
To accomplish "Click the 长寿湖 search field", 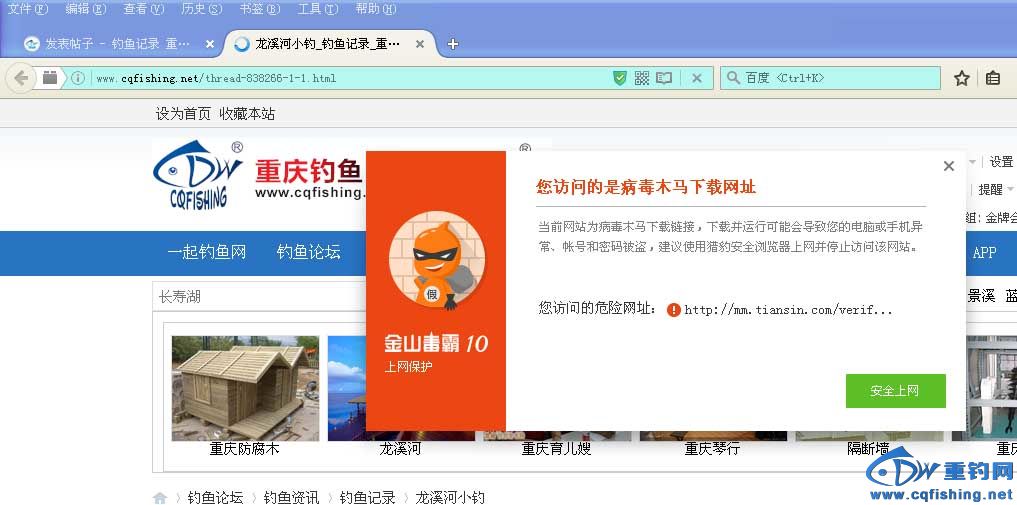I will [x=259, y=297].
